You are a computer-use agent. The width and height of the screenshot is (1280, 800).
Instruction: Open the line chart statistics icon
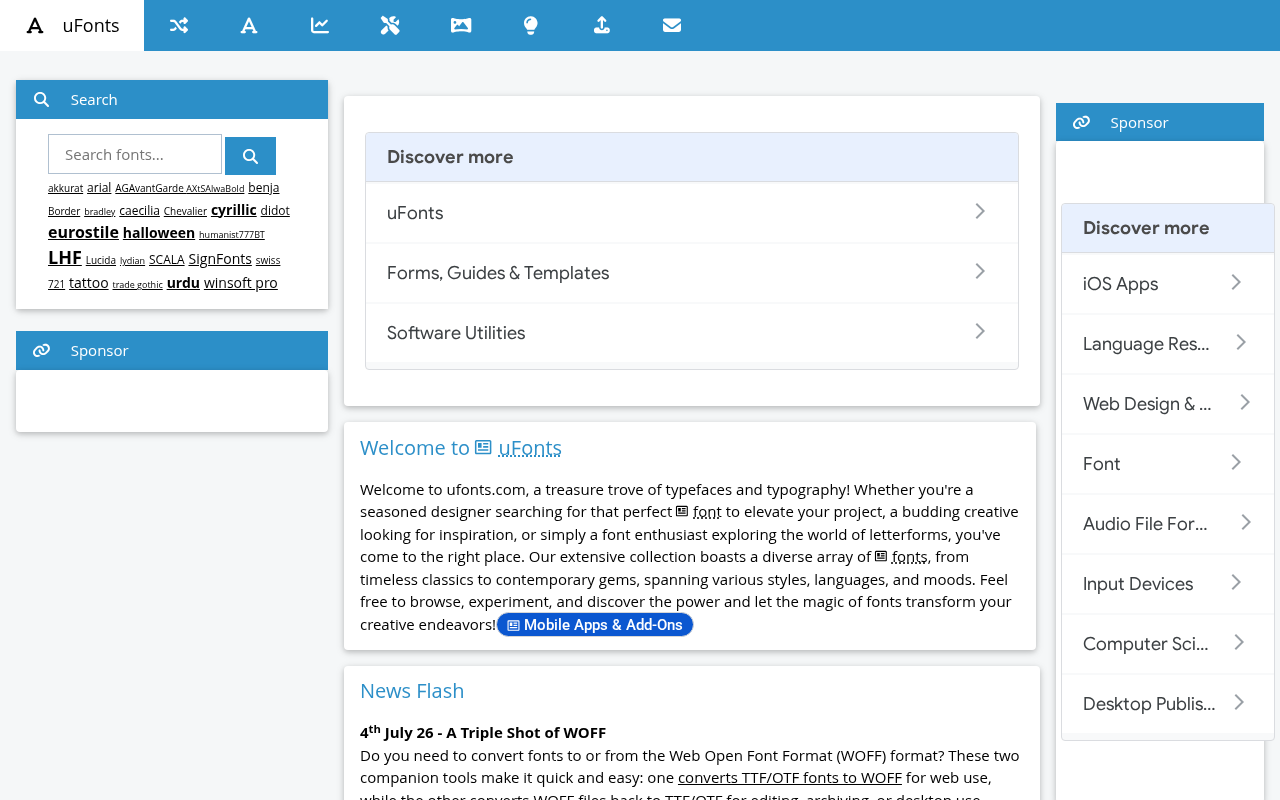(320, 26)
